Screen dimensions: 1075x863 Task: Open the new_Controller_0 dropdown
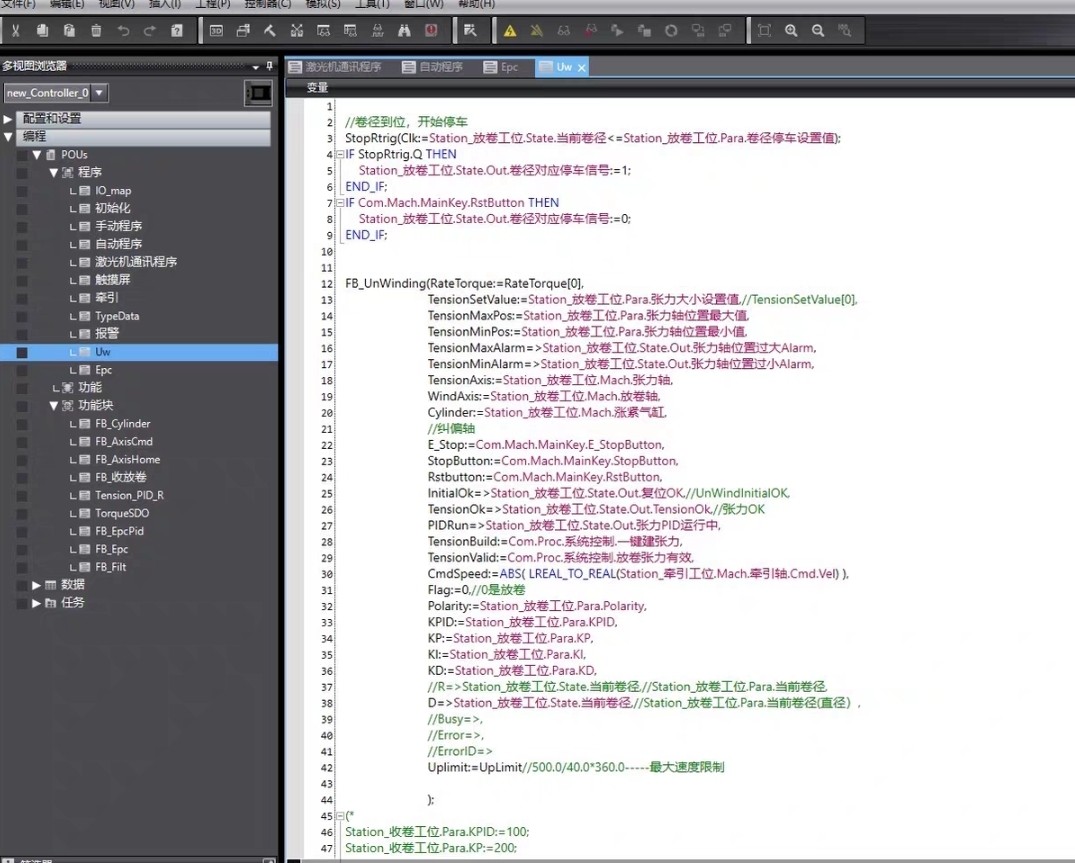[x=99, y=93]
